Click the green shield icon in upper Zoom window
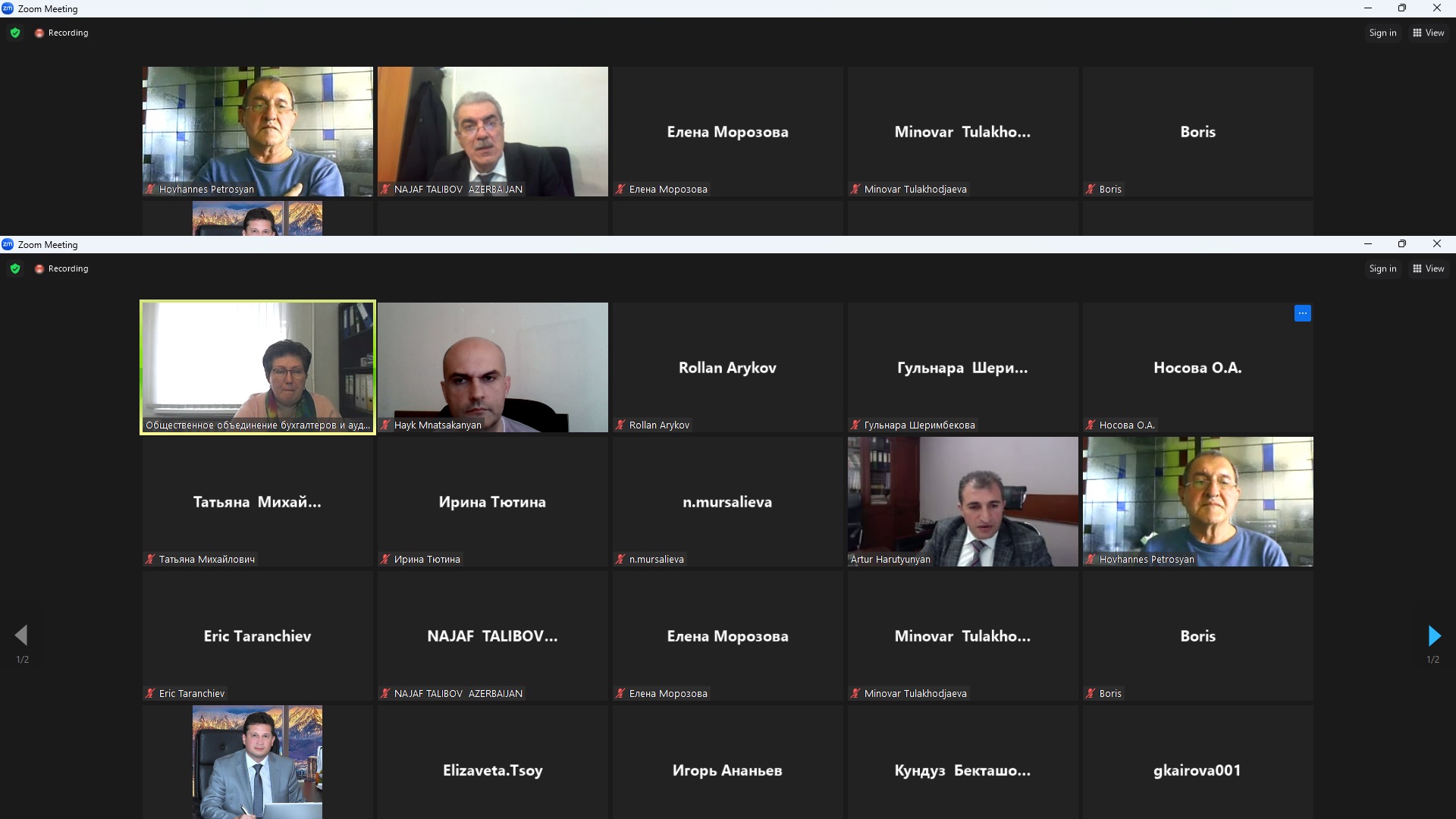 pyautogui.click(x=15, y=33)
